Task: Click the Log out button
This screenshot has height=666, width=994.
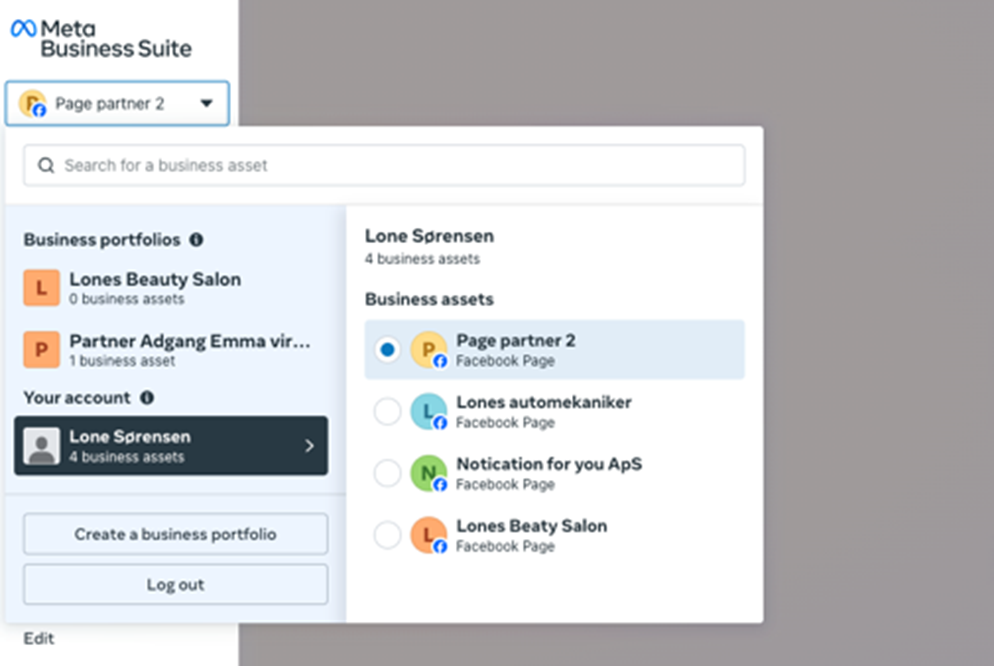Action: 176,584
